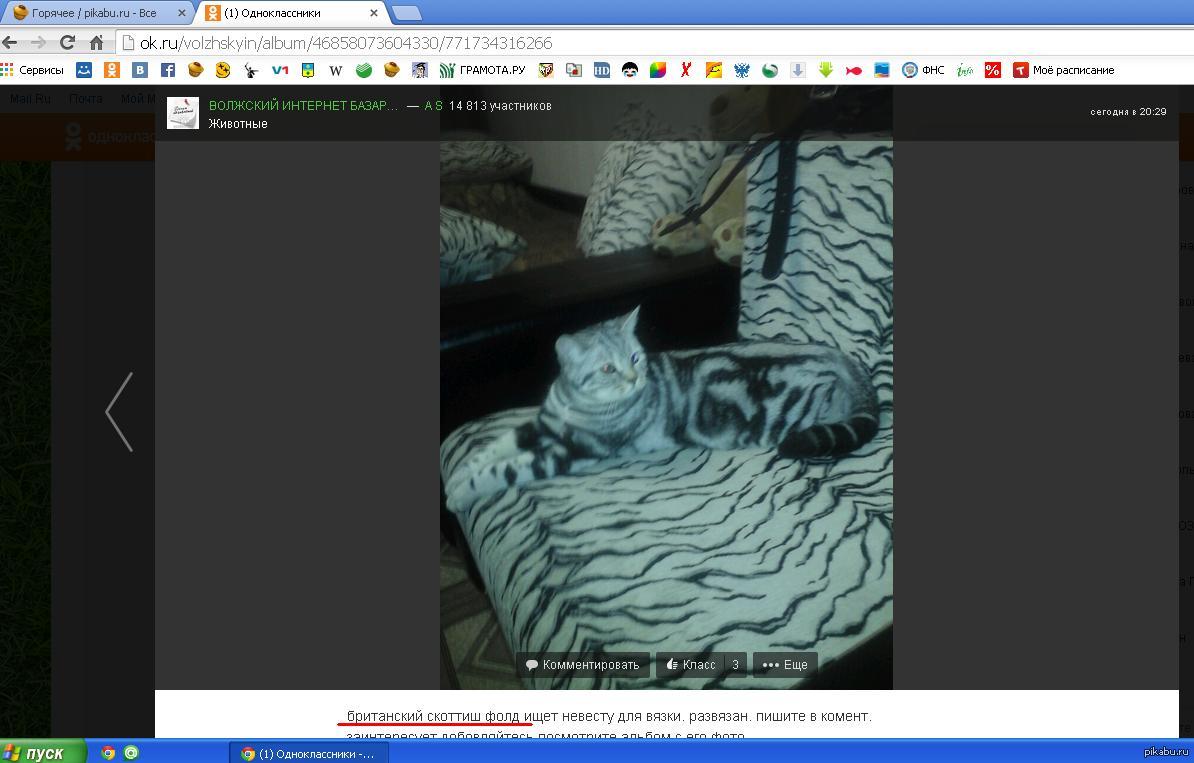Click the address bar URL field
Viewport: 1194px width, 763px height.
600,43
